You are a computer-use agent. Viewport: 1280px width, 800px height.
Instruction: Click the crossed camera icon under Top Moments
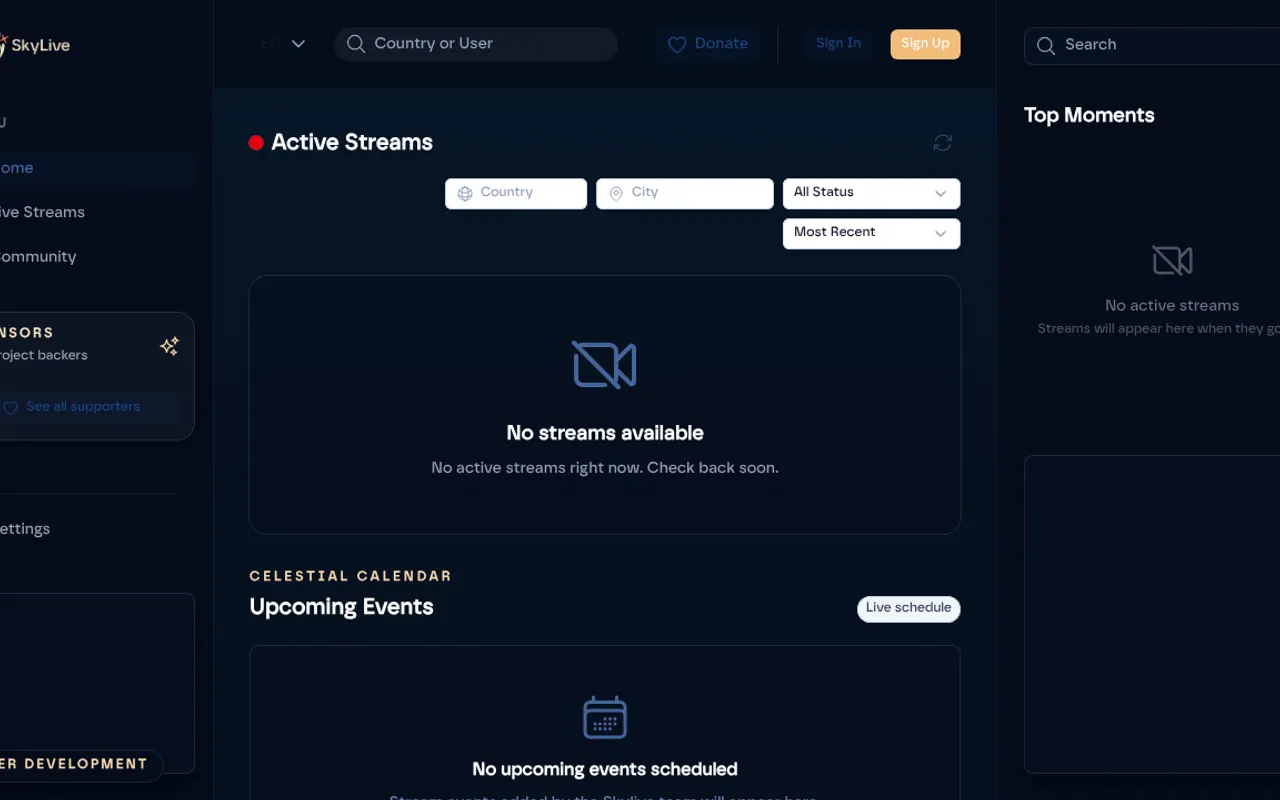click(1172, 261)
